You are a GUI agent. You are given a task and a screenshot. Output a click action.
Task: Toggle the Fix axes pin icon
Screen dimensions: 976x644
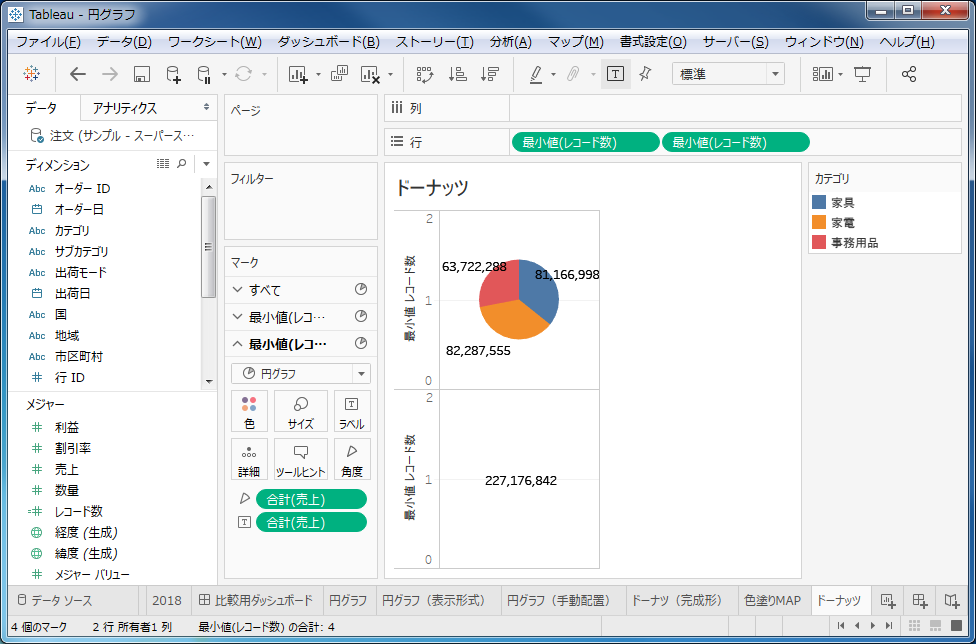pos(645,74)
